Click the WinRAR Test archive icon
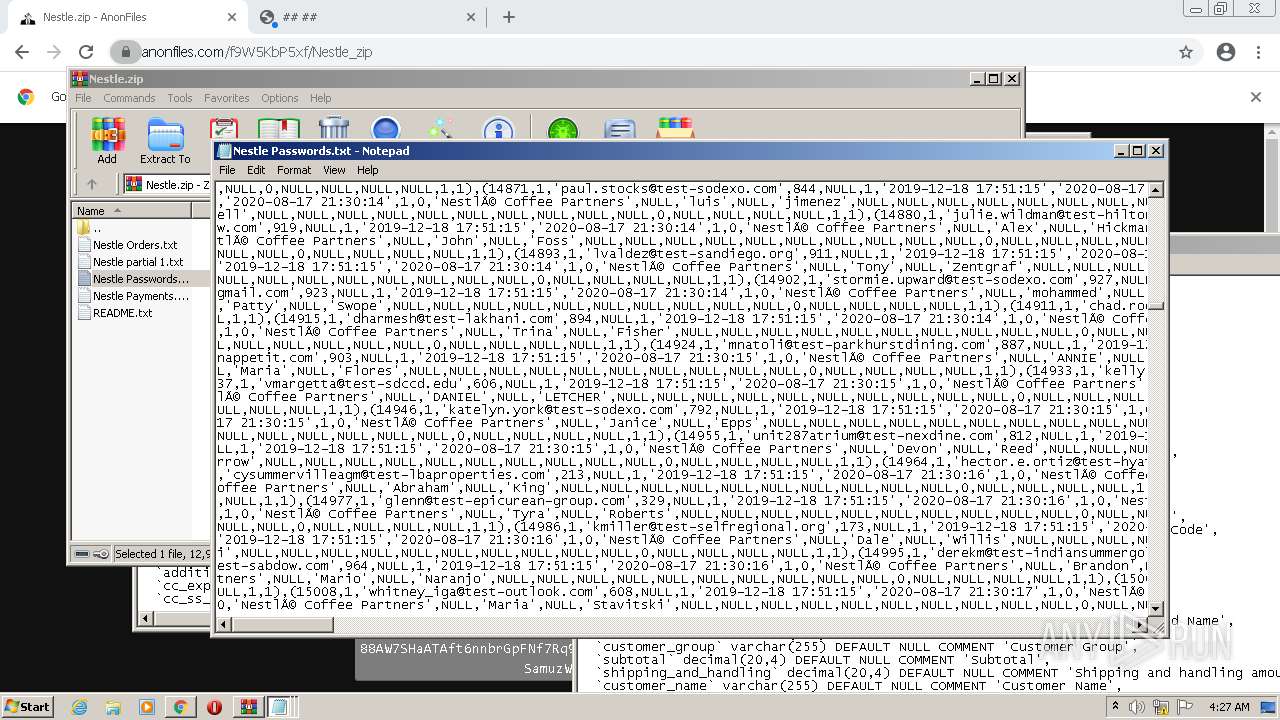Image resolution: width=1280 pixels, height=720 pixels. tap(223, 129)
